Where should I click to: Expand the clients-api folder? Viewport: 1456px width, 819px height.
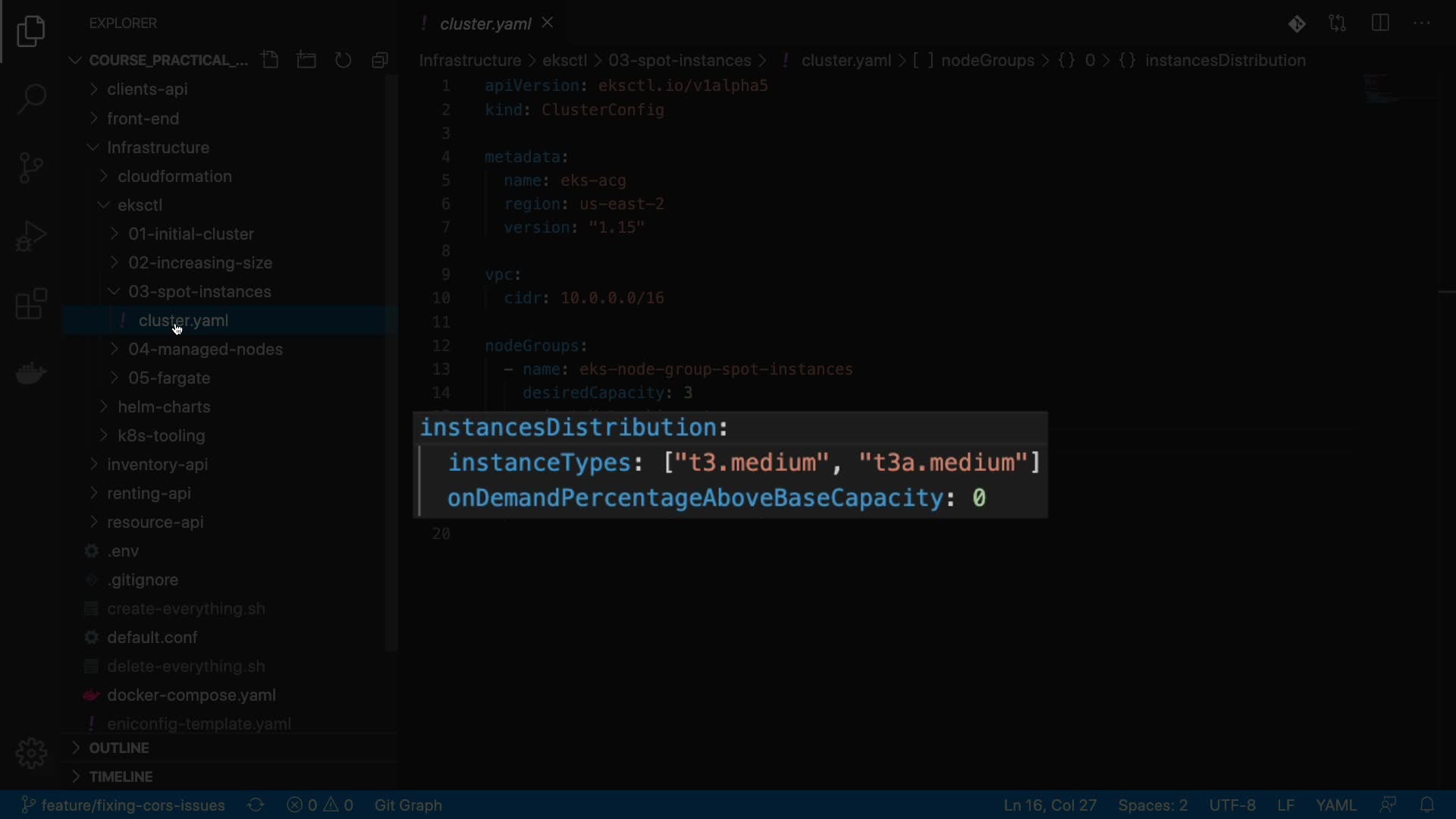tap(148, 89)
